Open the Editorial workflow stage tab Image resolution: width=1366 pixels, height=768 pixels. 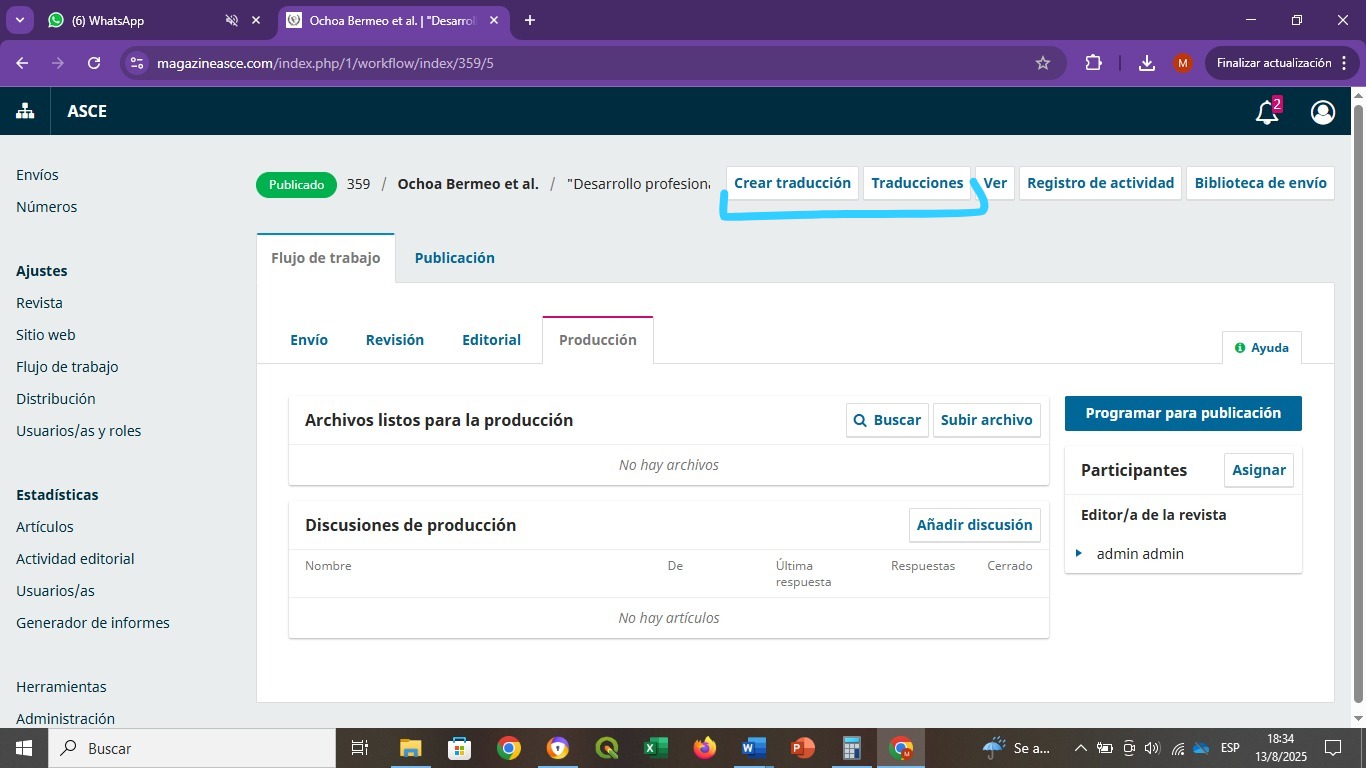click(491, 340)
